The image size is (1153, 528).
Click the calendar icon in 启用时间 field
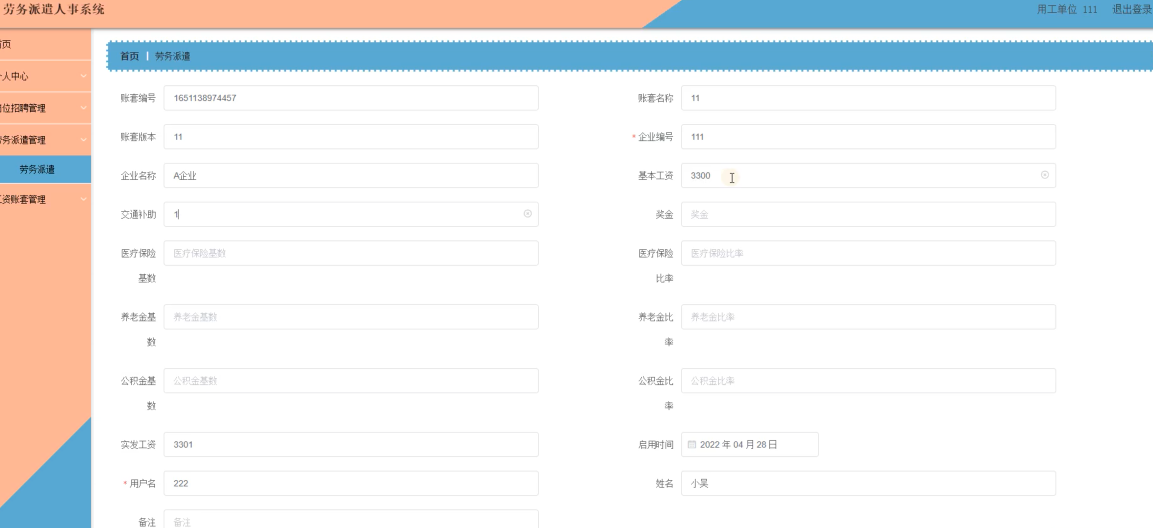point(691,444)
